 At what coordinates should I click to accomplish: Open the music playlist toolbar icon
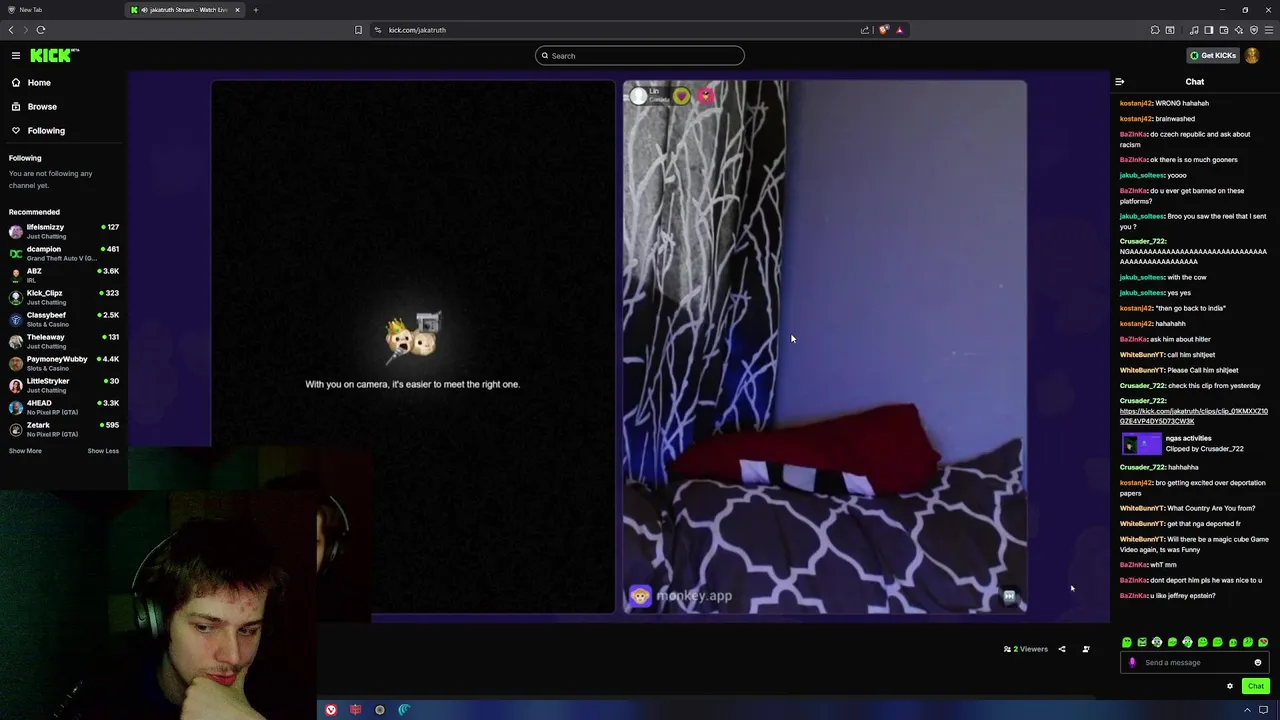(x=1194, y=30)
